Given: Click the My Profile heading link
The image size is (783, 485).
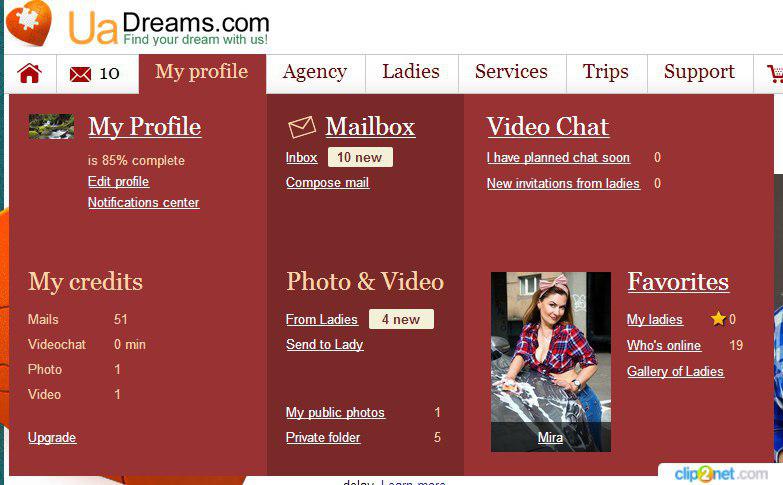Looking at the screenshot, I should (145, 127).
